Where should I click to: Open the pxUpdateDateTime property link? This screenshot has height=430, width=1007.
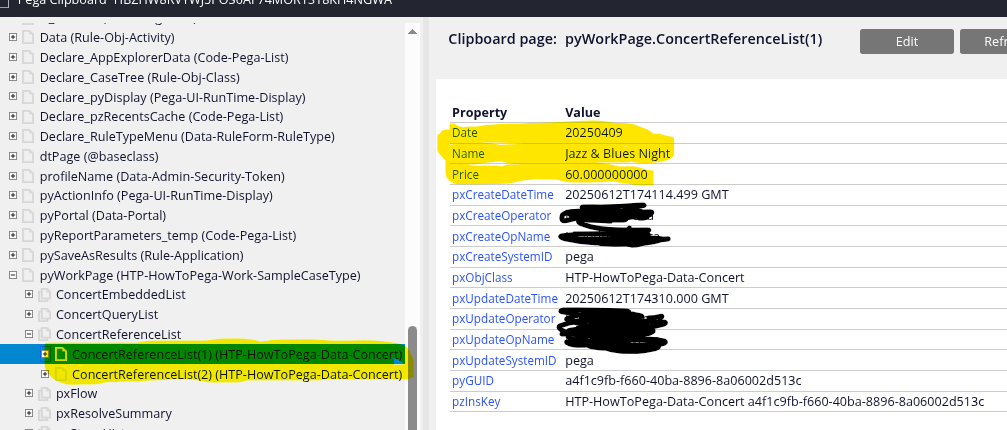point(505,298)
